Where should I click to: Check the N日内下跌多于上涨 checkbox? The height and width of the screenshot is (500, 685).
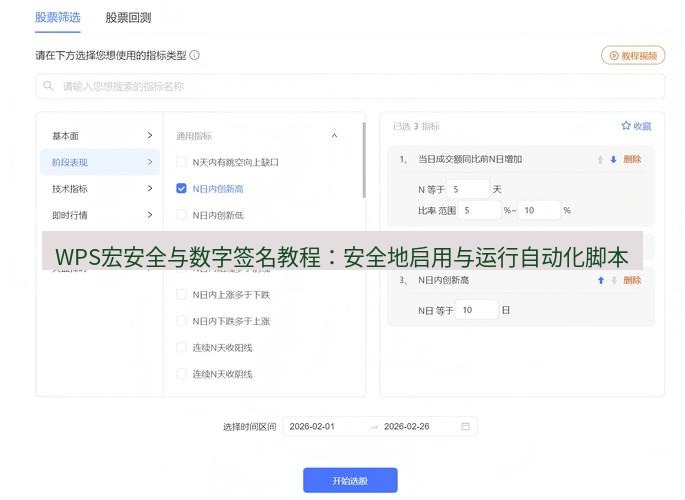point(181,321)
